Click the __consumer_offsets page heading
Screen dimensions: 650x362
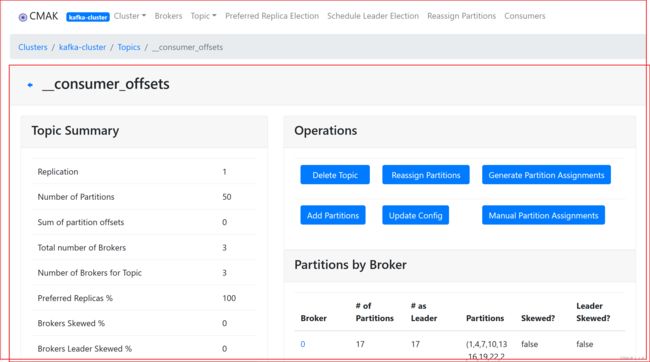(106, 84)
